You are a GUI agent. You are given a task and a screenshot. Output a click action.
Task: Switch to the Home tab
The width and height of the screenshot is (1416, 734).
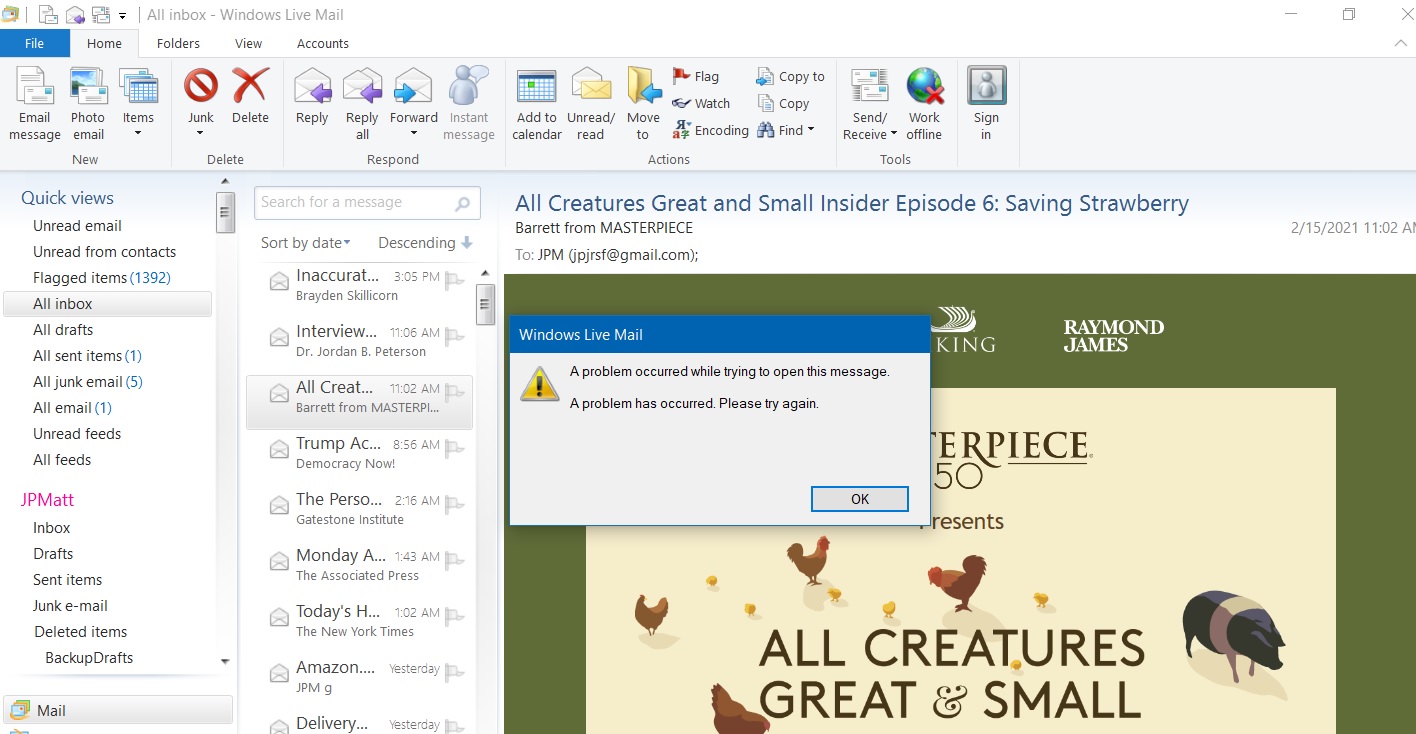[x=104, y=43]
